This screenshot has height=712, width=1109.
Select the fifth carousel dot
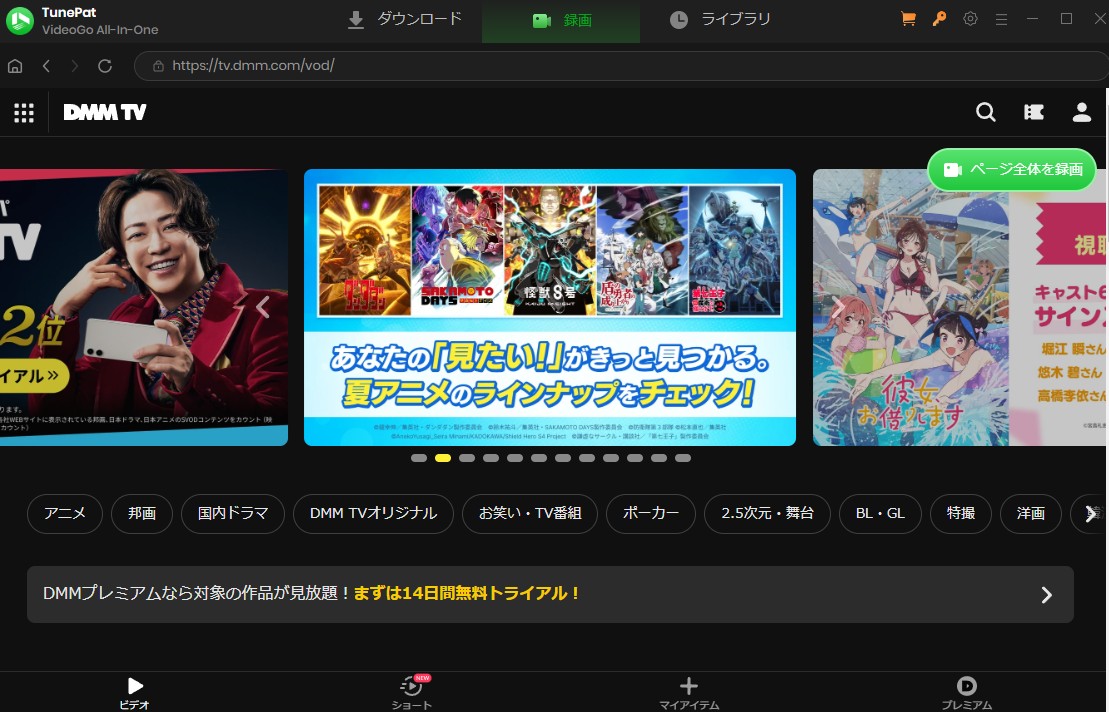[515, 458]
